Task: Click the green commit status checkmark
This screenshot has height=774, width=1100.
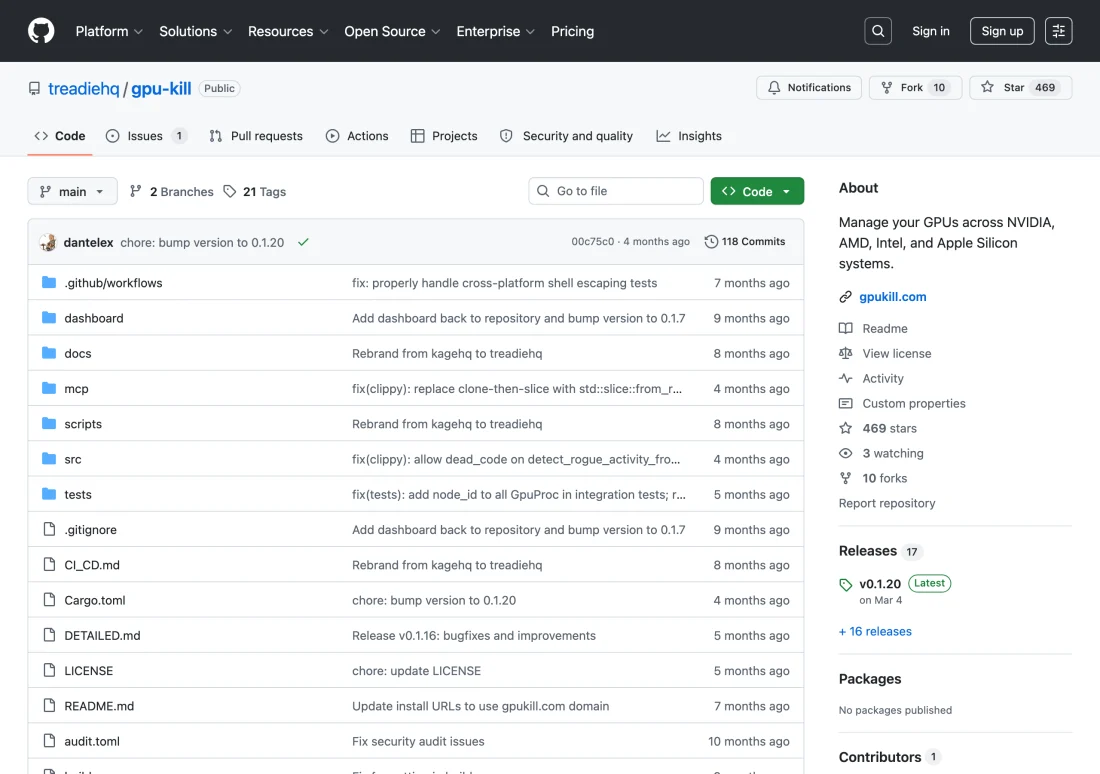Action: 303,242
